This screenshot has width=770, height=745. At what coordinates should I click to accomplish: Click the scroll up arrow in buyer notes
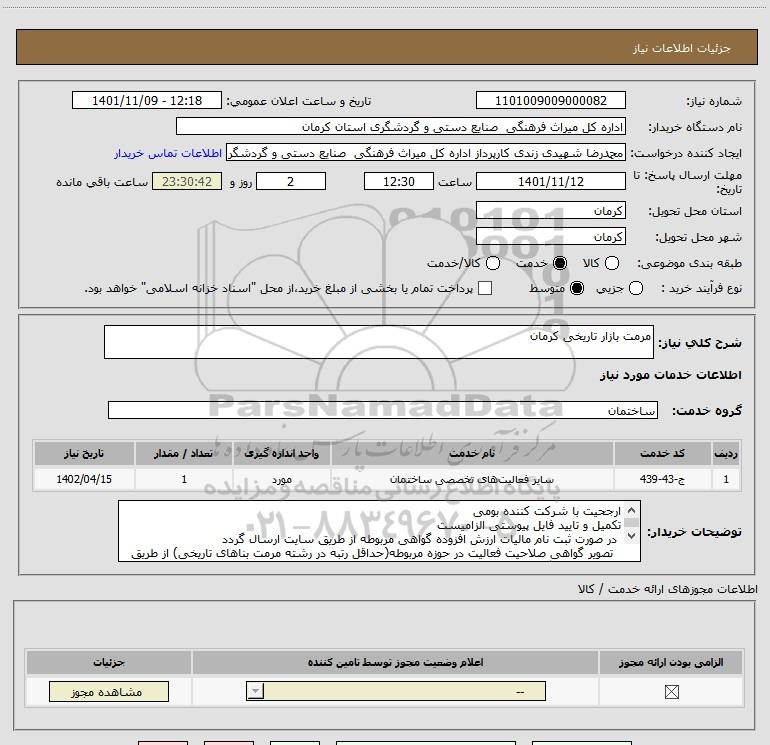[631, 511]
